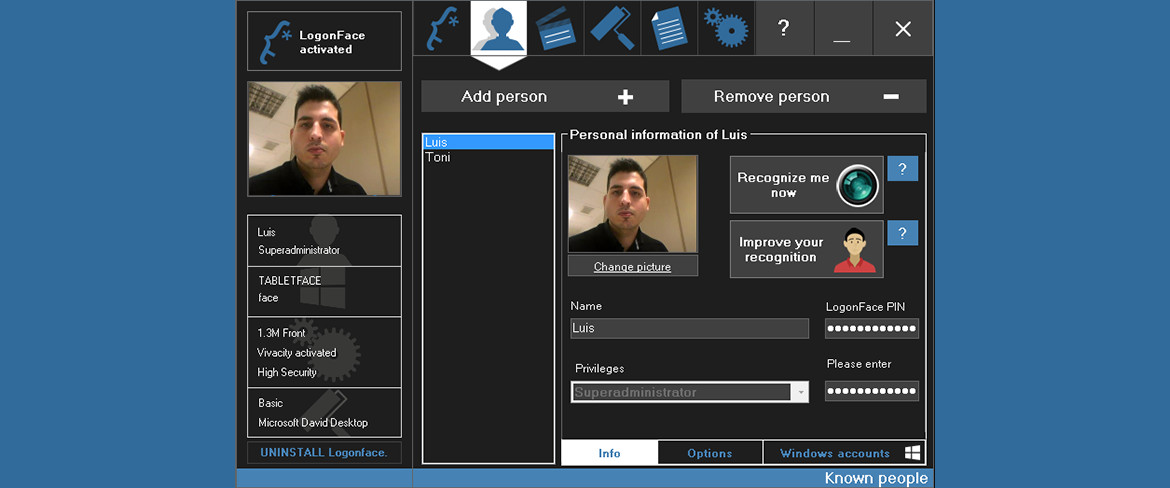Click UNINSTALL Logonface link
The width and height of the screenshot is (1170, 488).
tap(324, 452)
